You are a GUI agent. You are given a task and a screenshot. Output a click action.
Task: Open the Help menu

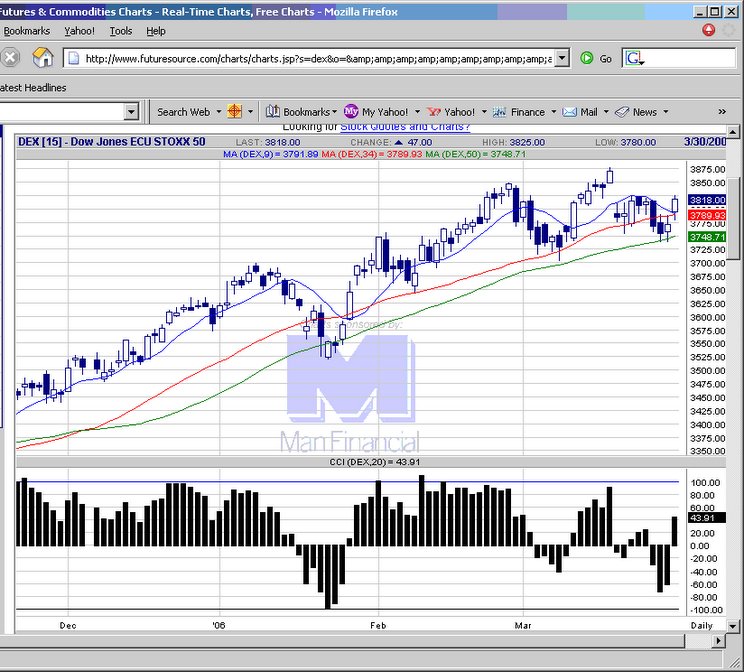[156, 31]
